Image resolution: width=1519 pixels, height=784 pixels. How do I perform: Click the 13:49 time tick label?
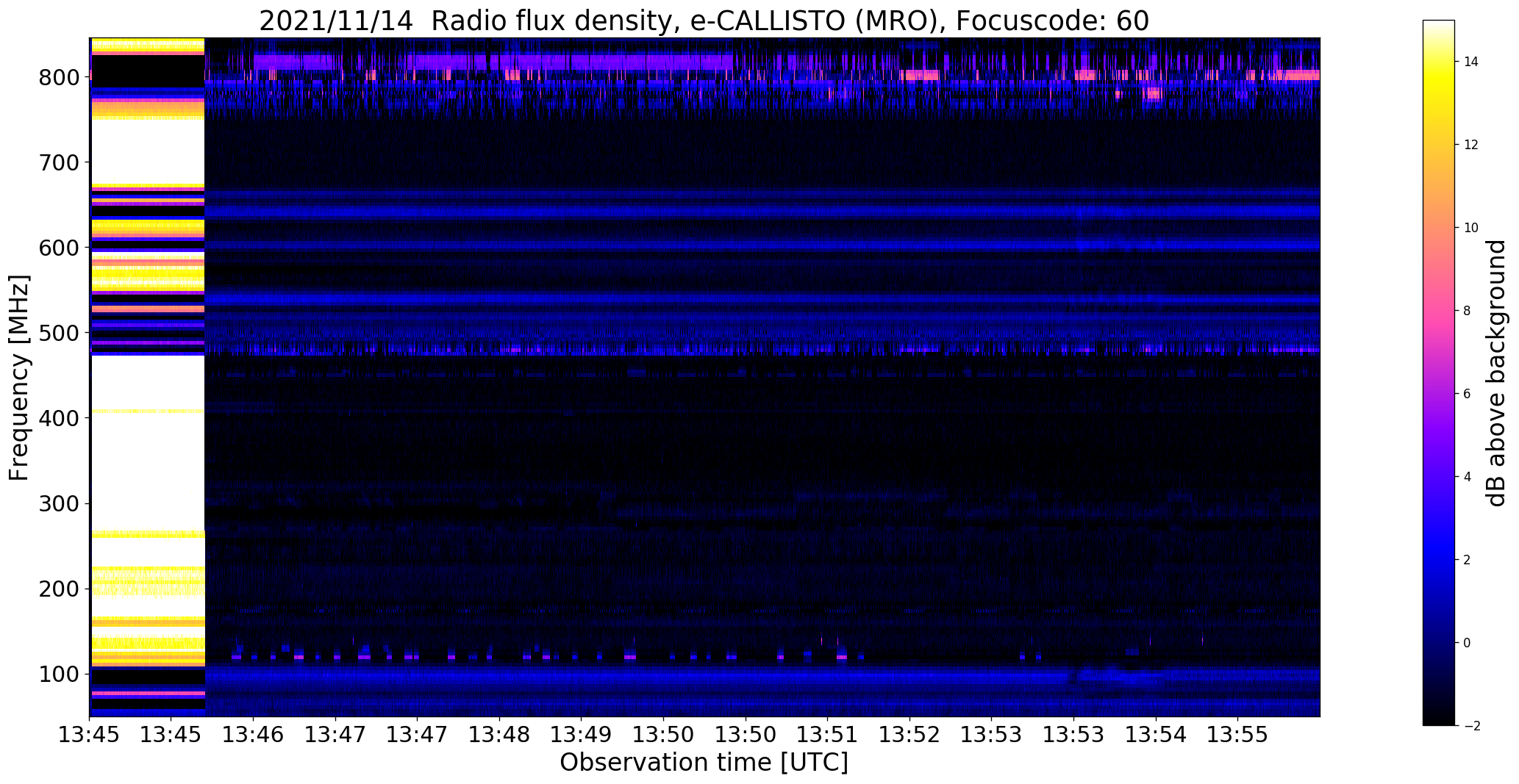[x=582, y=735]
